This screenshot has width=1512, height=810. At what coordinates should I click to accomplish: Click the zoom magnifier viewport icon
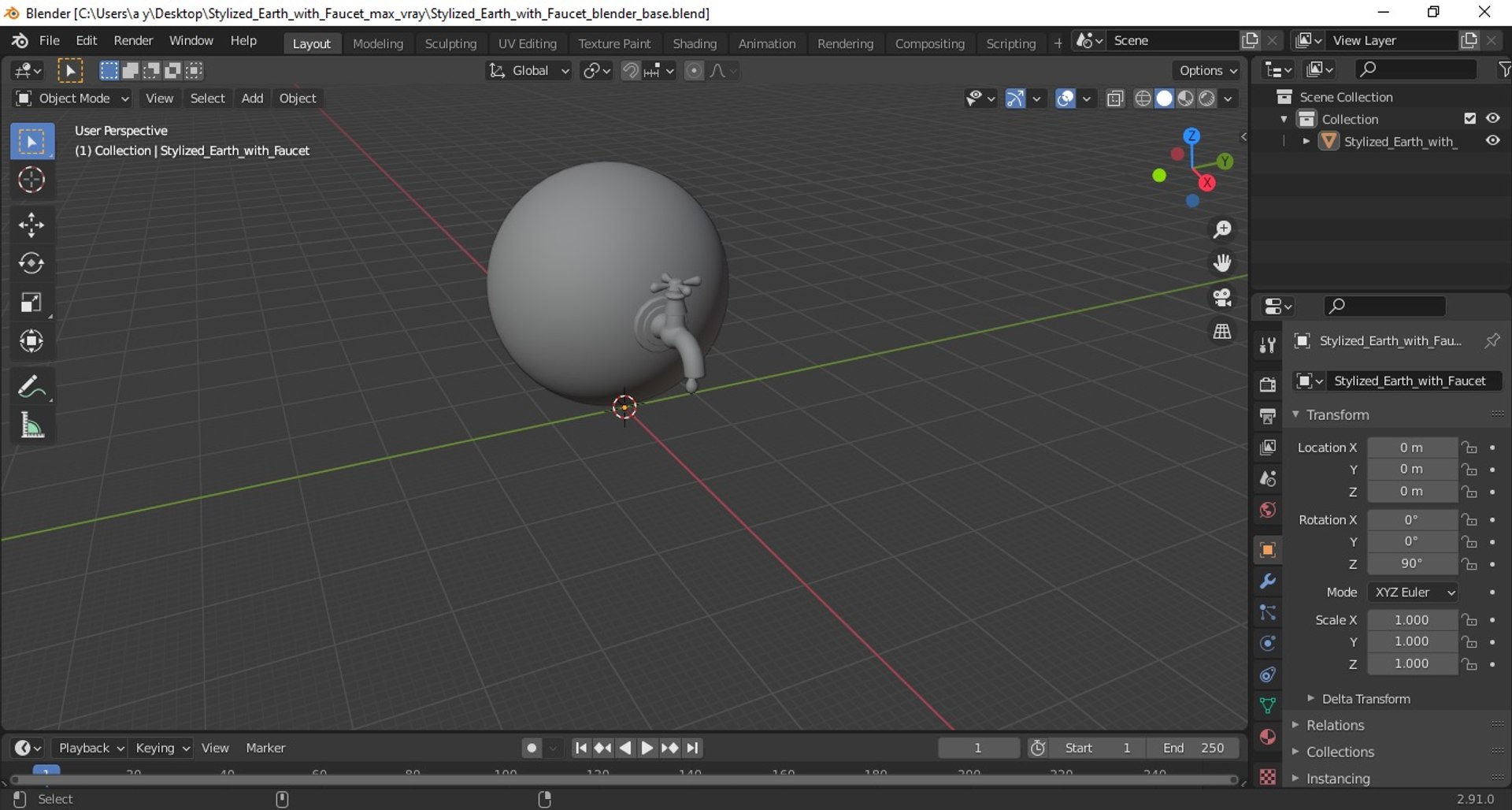pyautogui.click(x=1222, y=229)
